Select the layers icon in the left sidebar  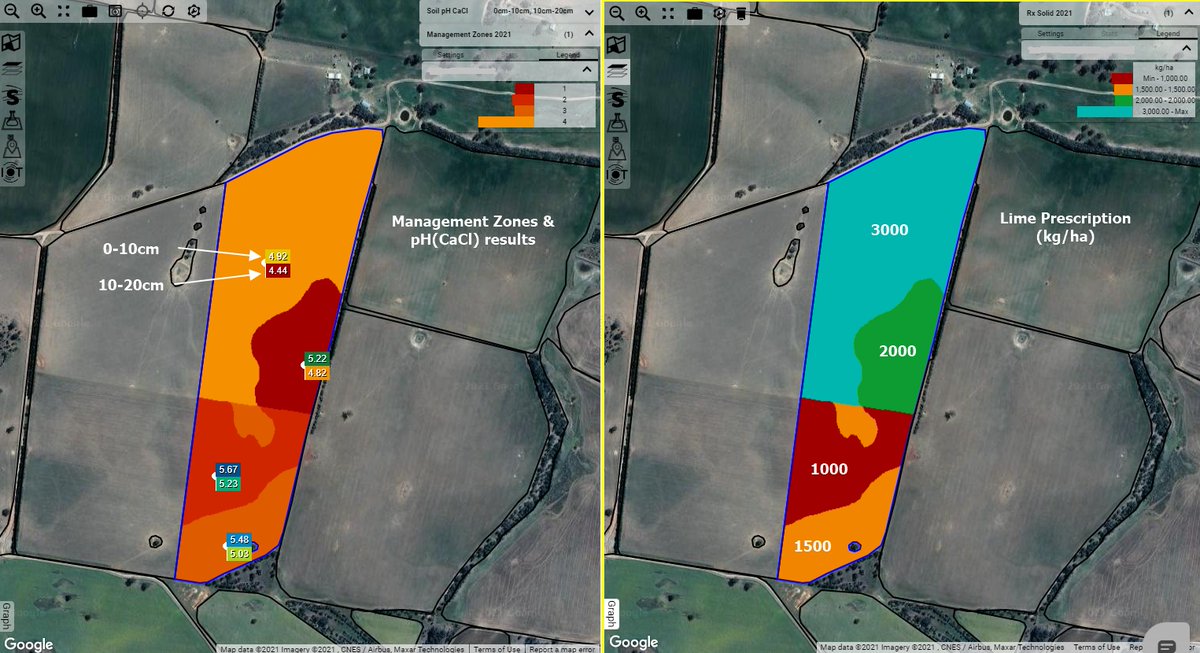(x=12, y=68)
